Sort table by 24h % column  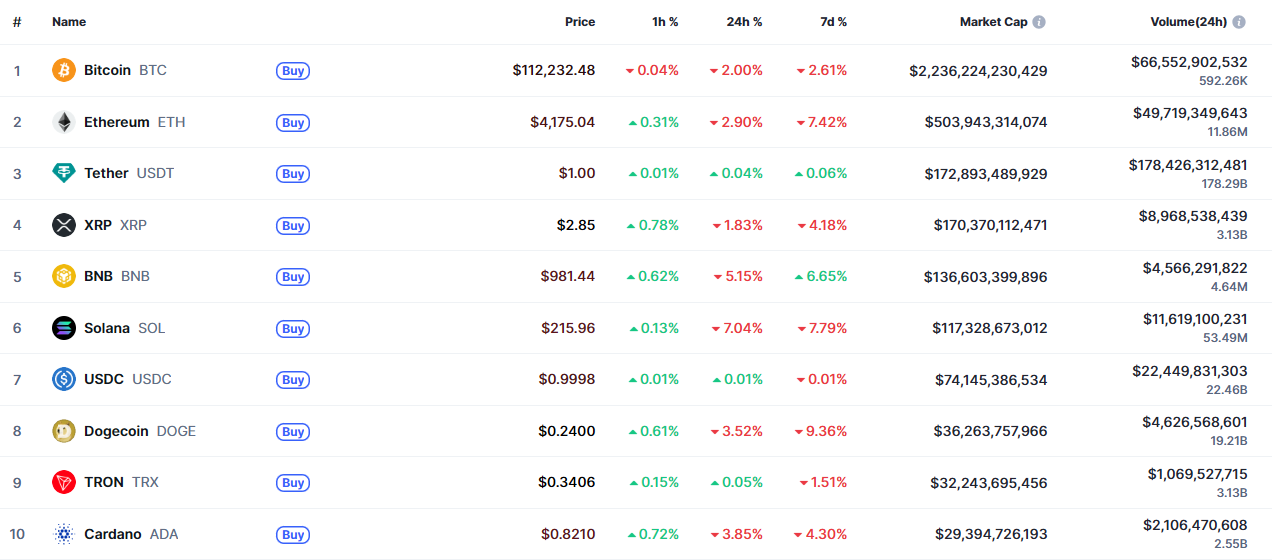pyautogui.click(x=744, y=22)
